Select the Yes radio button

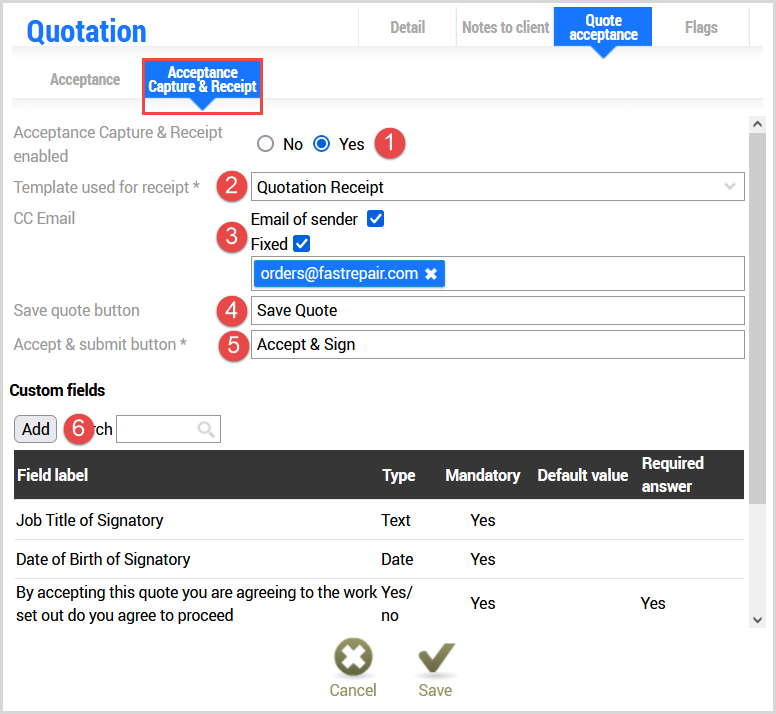click(x=322, y=144)
